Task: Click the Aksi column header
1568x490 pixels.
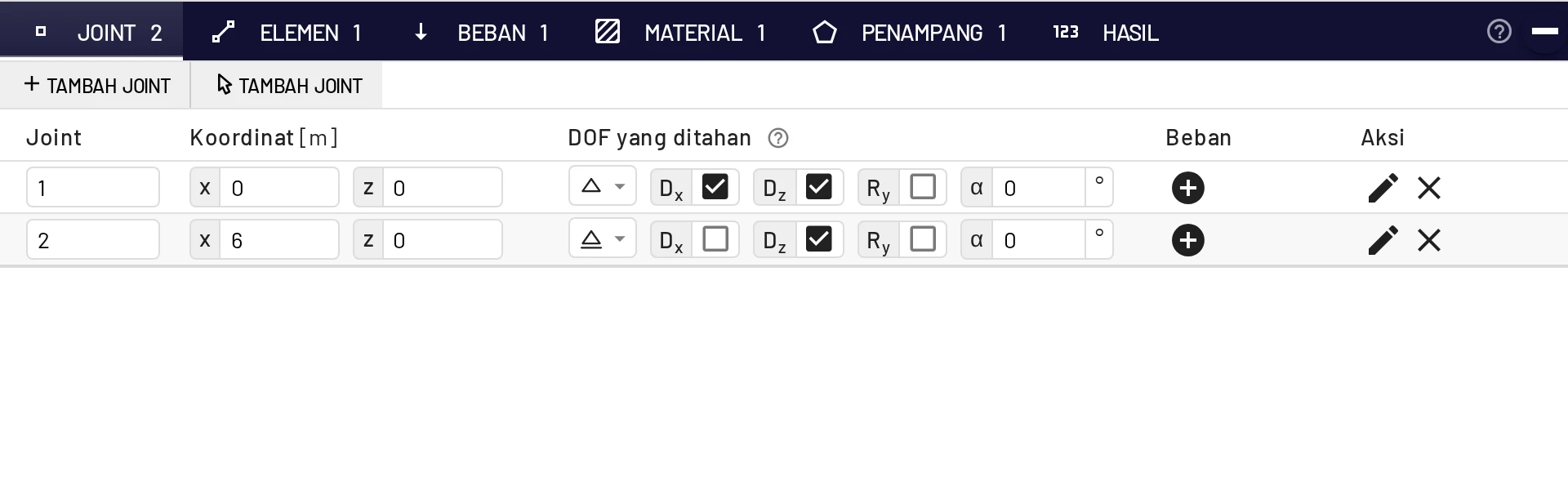Action: (1383, 137)
